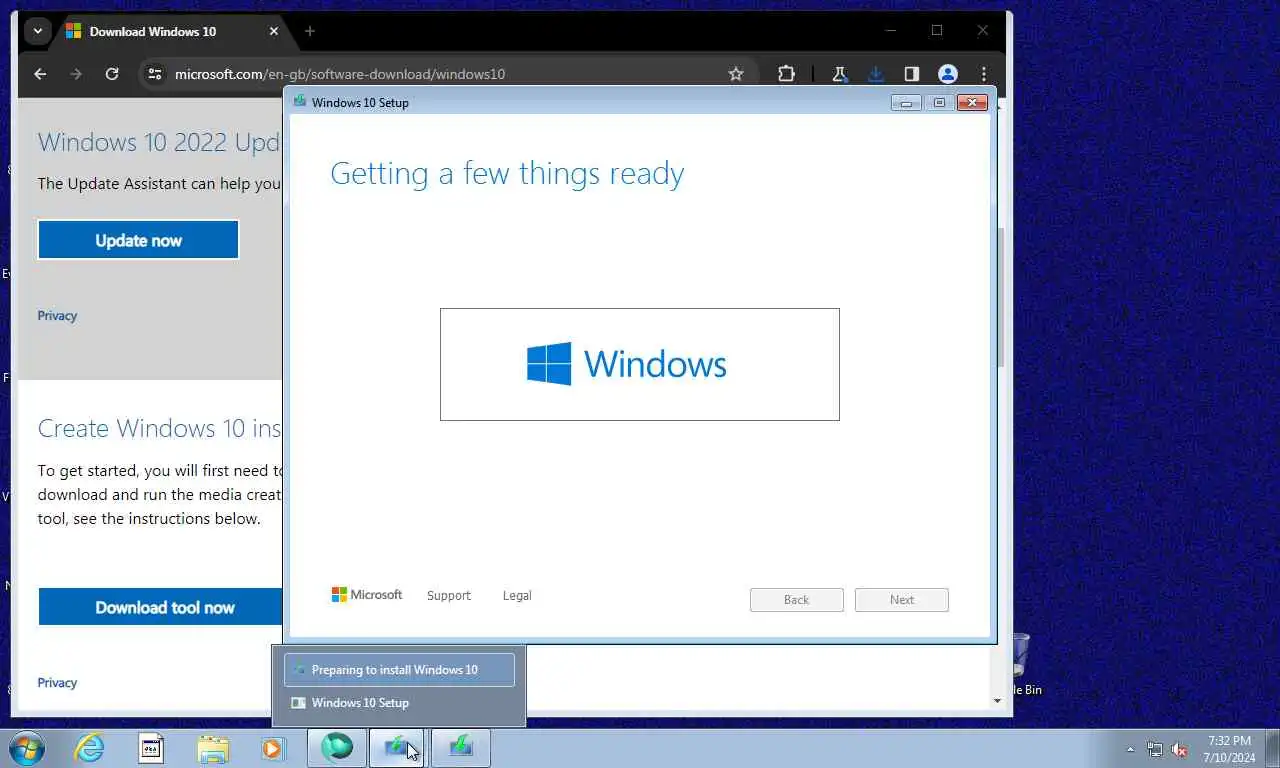Open Windows Explorer folder on taskbar
1280x768 pixels.
pyautogui.click(x=213, y=748)
